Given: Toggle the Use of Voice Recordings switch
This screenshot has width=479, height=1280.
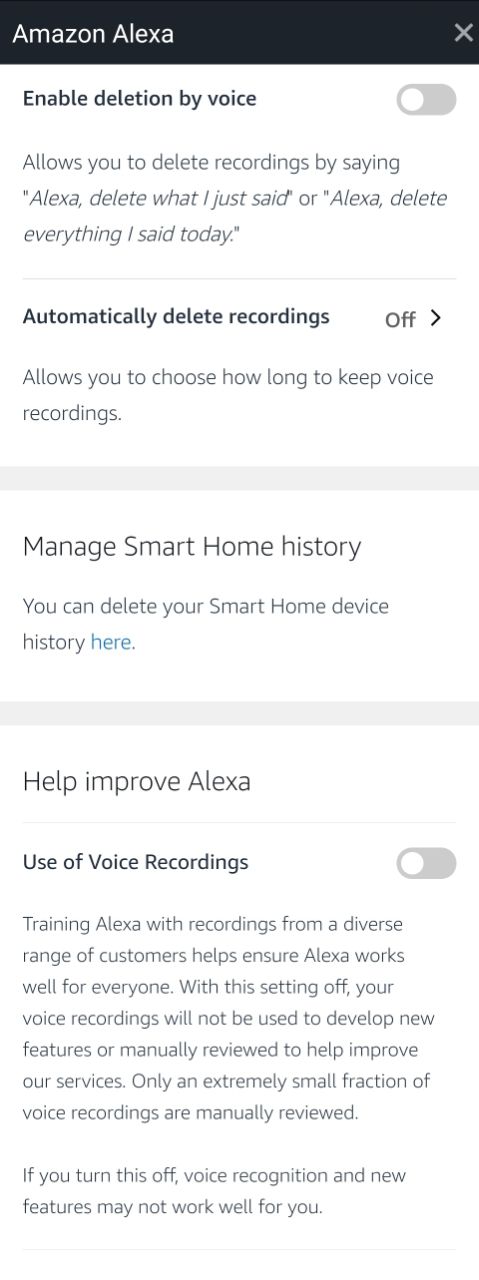Looking at the screenshot, I should pos(426,863).
